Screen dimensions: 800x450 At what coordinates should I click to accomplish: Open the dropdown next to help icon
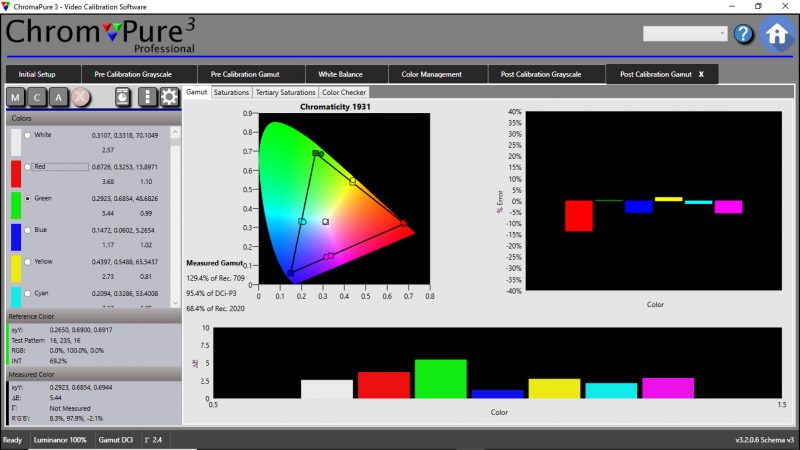(685, 34)
